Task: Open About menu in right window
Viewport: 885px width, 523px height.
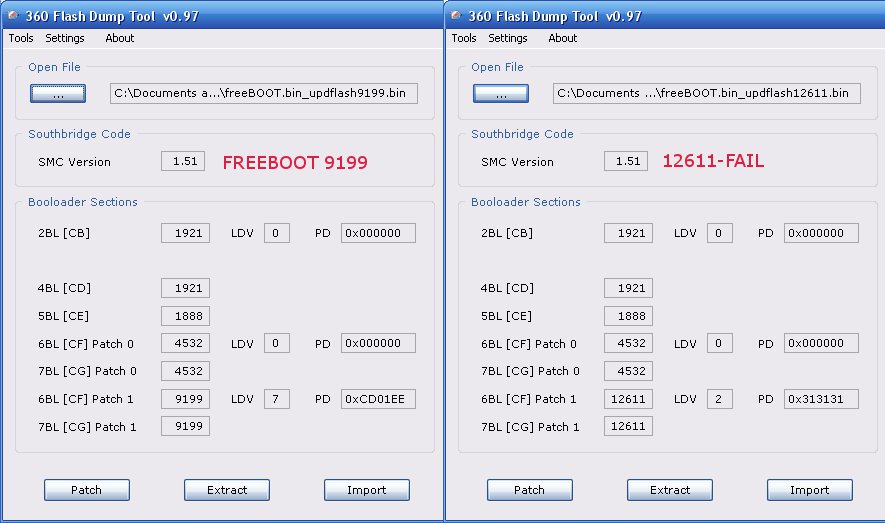Action: [x=563, y=38]
